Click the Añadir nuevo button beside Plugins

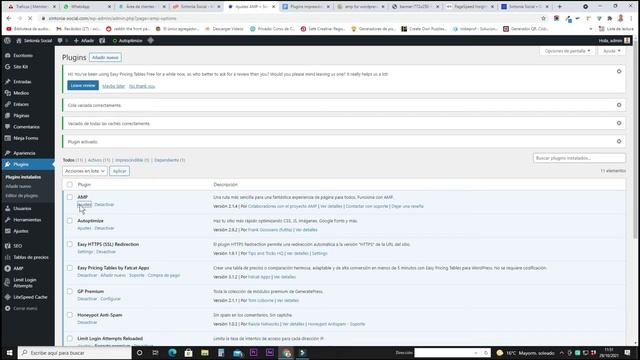(105, 58)
